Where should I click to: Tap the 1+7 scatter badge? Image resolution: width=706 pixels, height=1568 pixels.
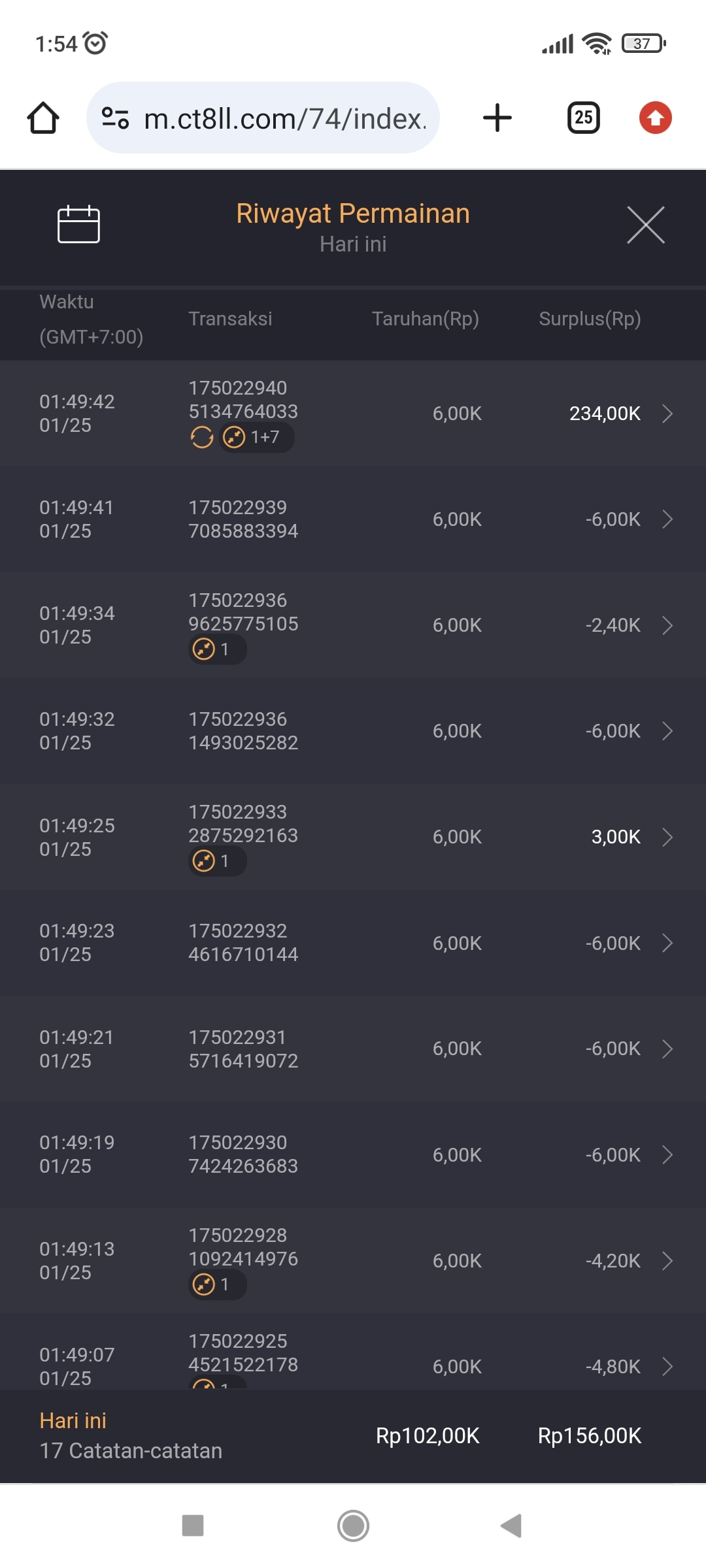point(256,437)
